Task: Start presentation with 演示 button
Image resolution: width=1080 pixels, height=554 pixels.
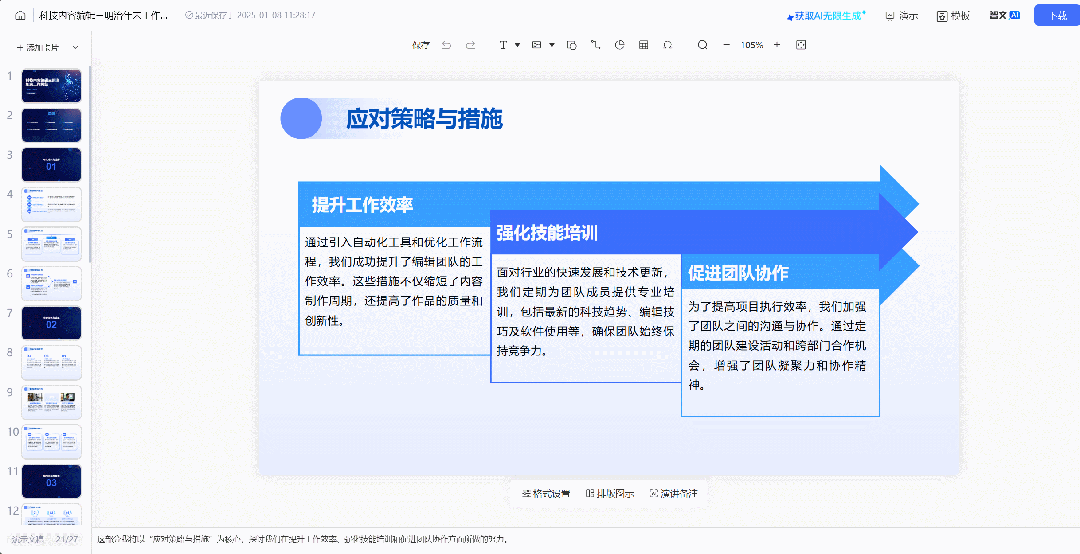Action: click(900, 15)
